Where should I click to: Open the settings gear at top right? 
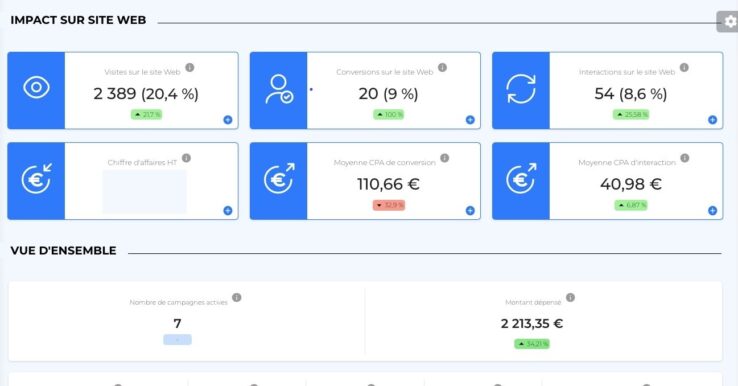point(729,22)
